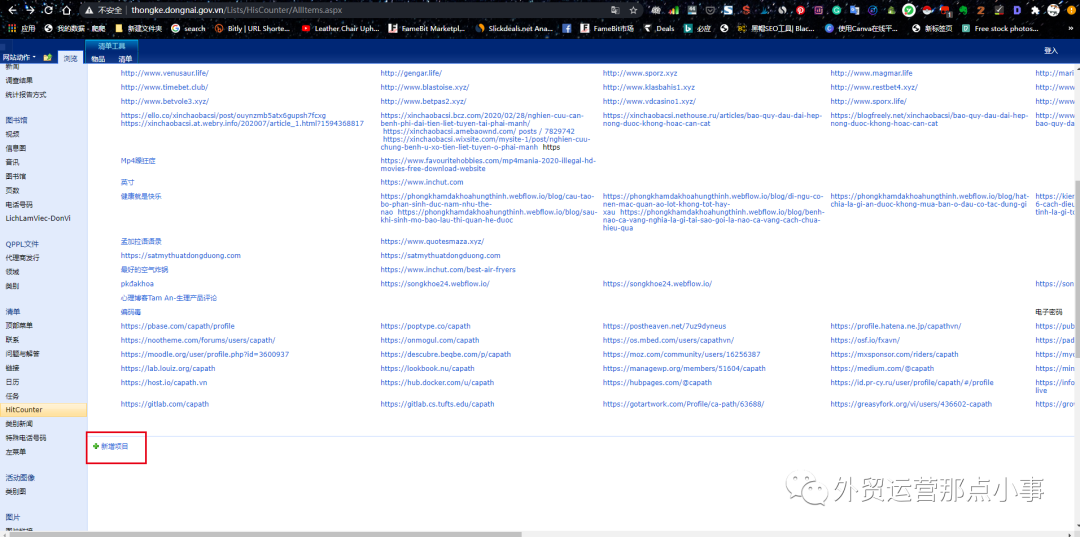The image size is (1080, 537).
Task: Open the https://hubpages.com/@capath link
Action: 657,383
